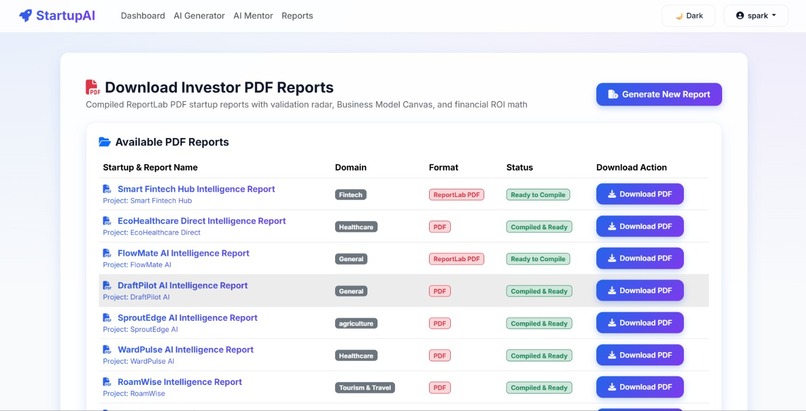The height and width of the screenshot is (411, 806).
Task: Click the blue folder icon beside Available PDF Reports
Action: point(104,142)
